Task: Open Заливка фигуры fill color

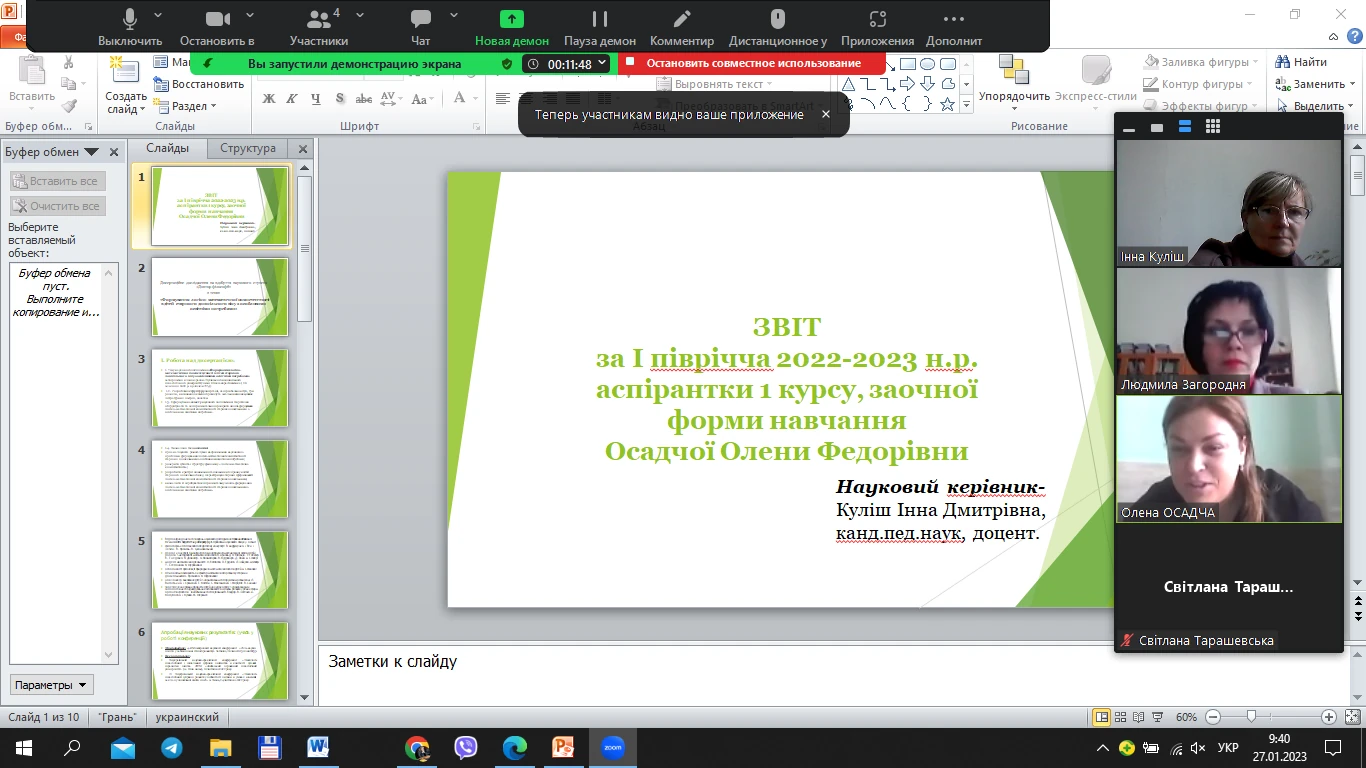Action: tap(1200, 62)
